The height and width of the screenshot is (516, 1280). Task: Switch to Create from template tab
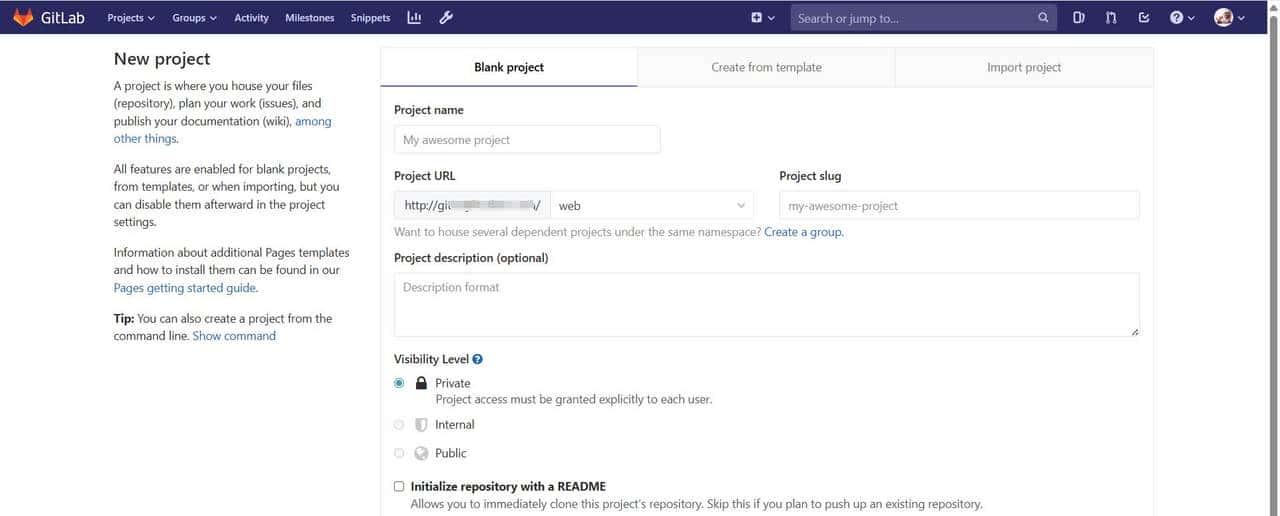click(766, 67)
